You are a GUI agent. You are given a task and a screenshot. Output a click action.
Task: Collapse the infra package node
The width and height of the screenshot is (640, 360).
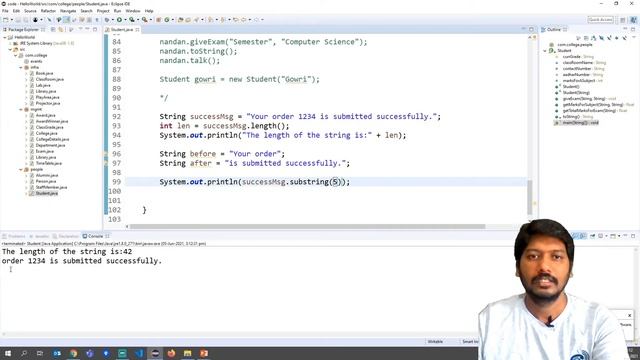coord(21,67)
